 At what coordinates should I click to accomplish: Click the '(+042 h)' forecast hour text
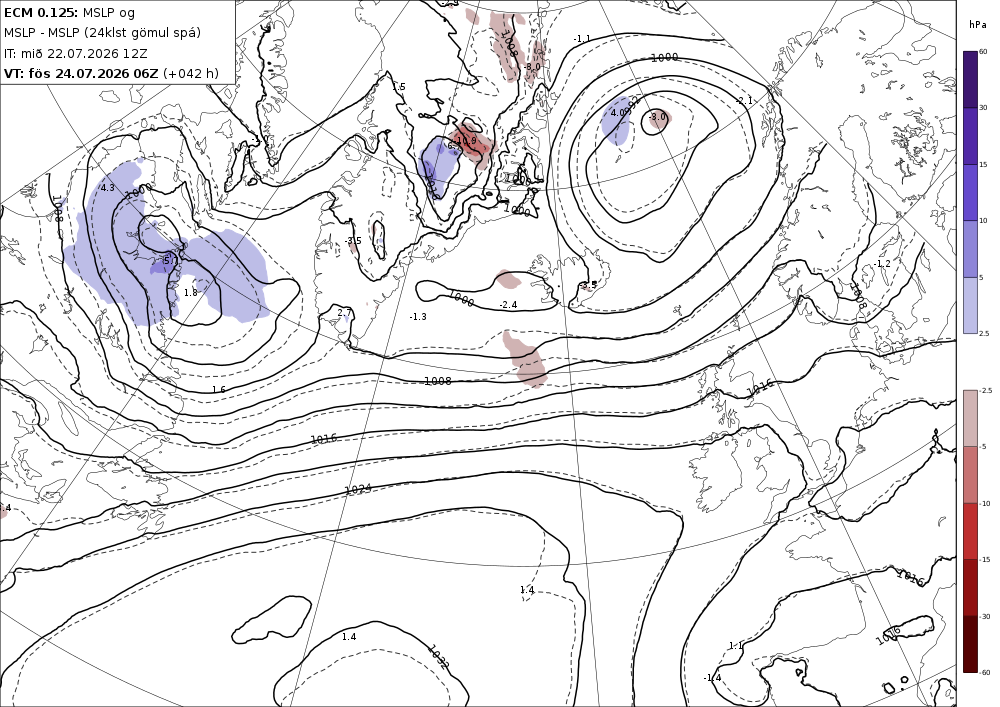pyautogui.click(x=191, y=73)
